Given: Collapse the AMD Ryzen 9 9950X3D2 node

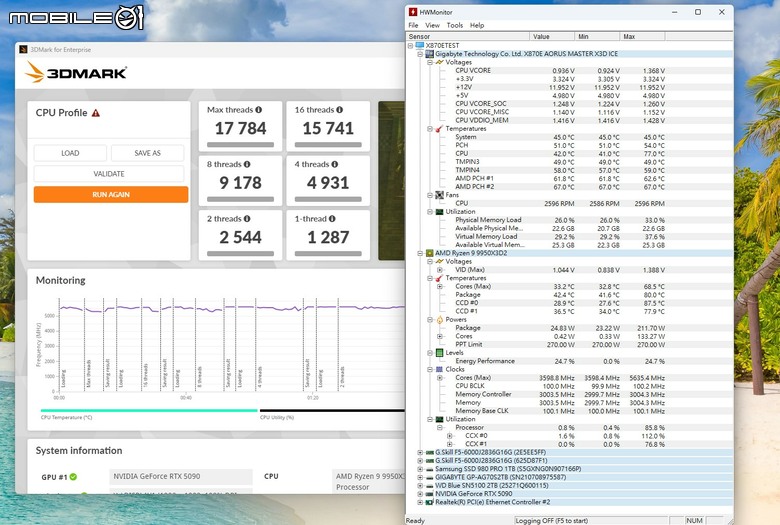Looking at the screenshot, I should [420, 253].
